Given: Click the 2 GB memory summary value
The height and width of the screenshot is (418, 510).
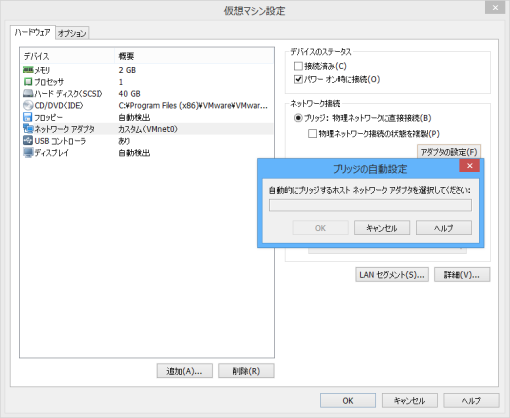Looking at the screenshot, I should [127, 70].
